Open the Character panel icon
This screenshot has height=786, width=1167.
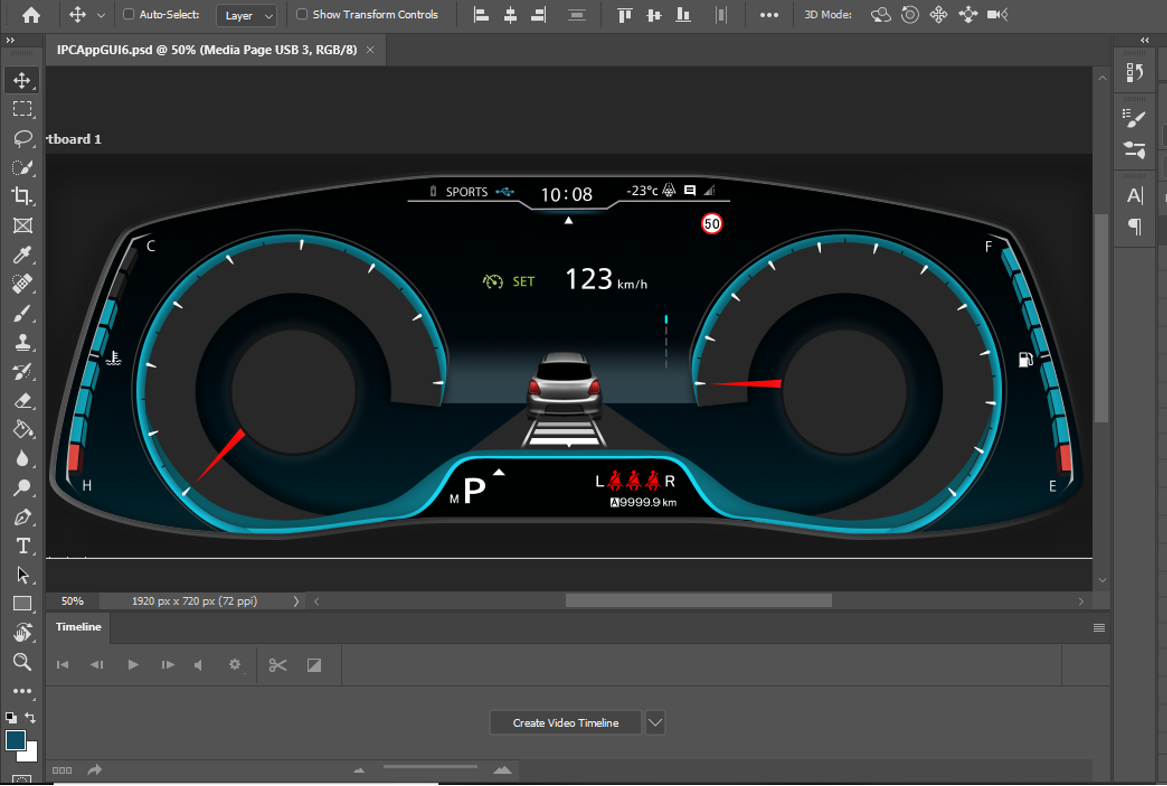tap(1134, 196)
